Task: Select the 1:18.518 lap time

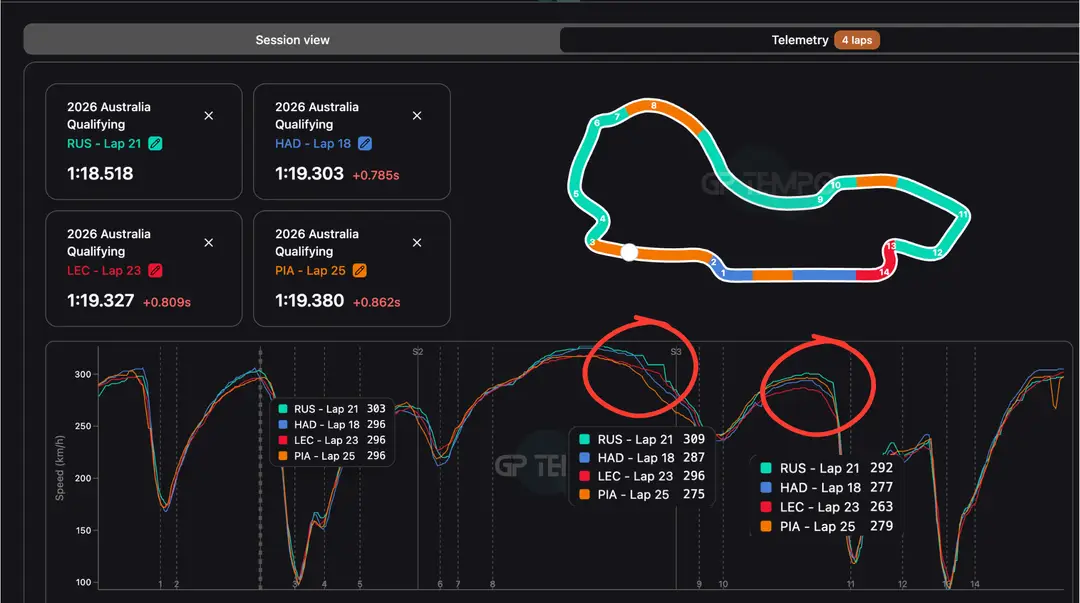Action: [x=100, y=174]
